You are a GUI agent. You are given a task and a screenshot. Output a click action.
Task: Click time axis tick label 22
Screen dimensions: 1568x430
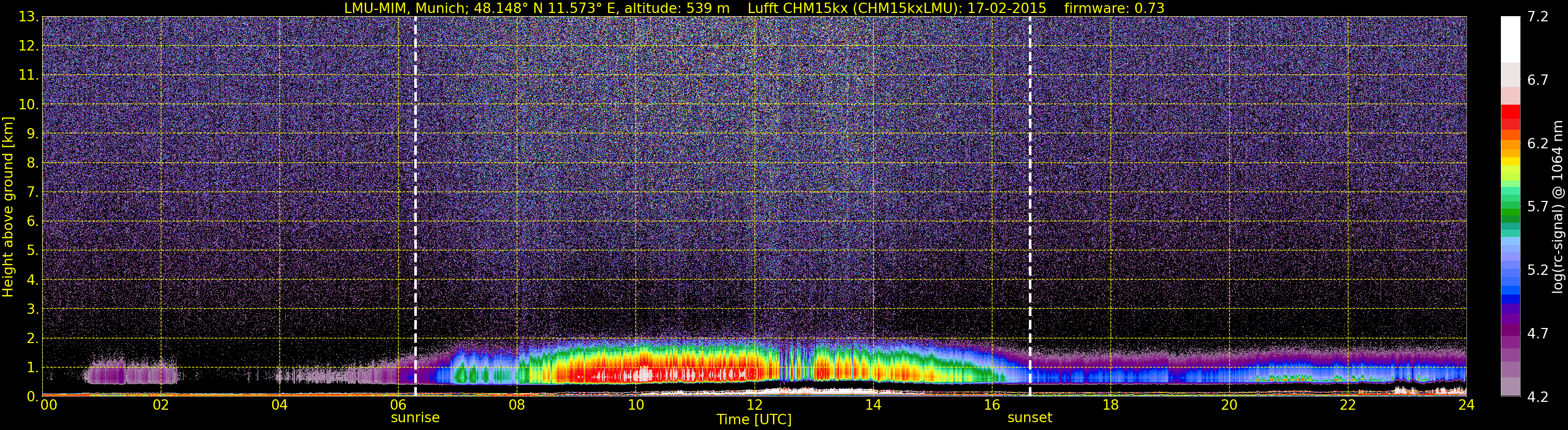click(1348, 405)
